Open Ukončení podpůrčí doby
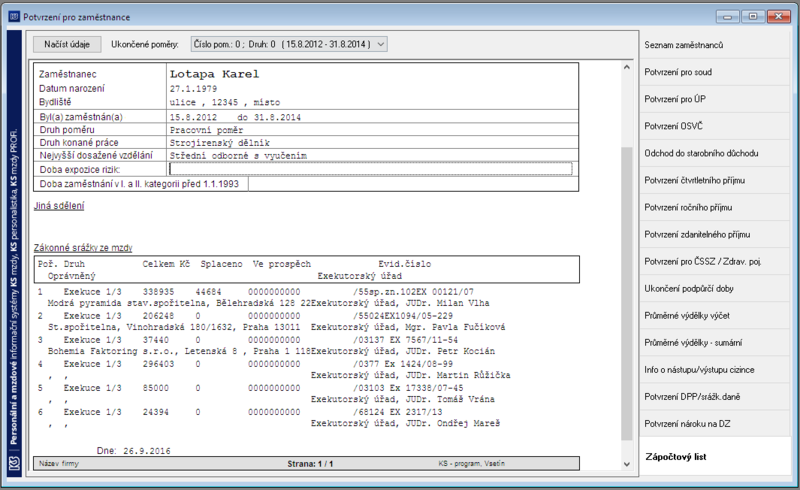This screenshot has height=490, width=800. pos(714,288)
